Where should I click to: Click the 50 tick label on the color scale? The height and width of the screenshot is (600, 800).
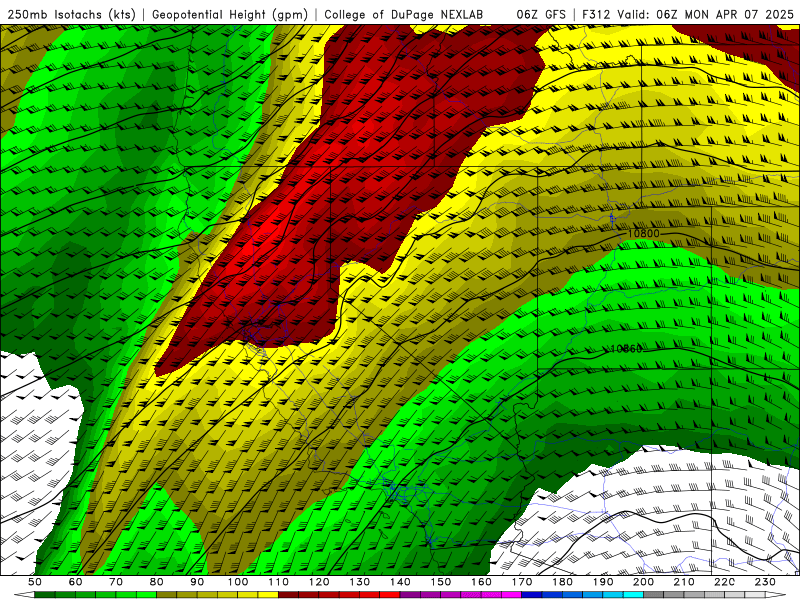[x=35, y=582]
